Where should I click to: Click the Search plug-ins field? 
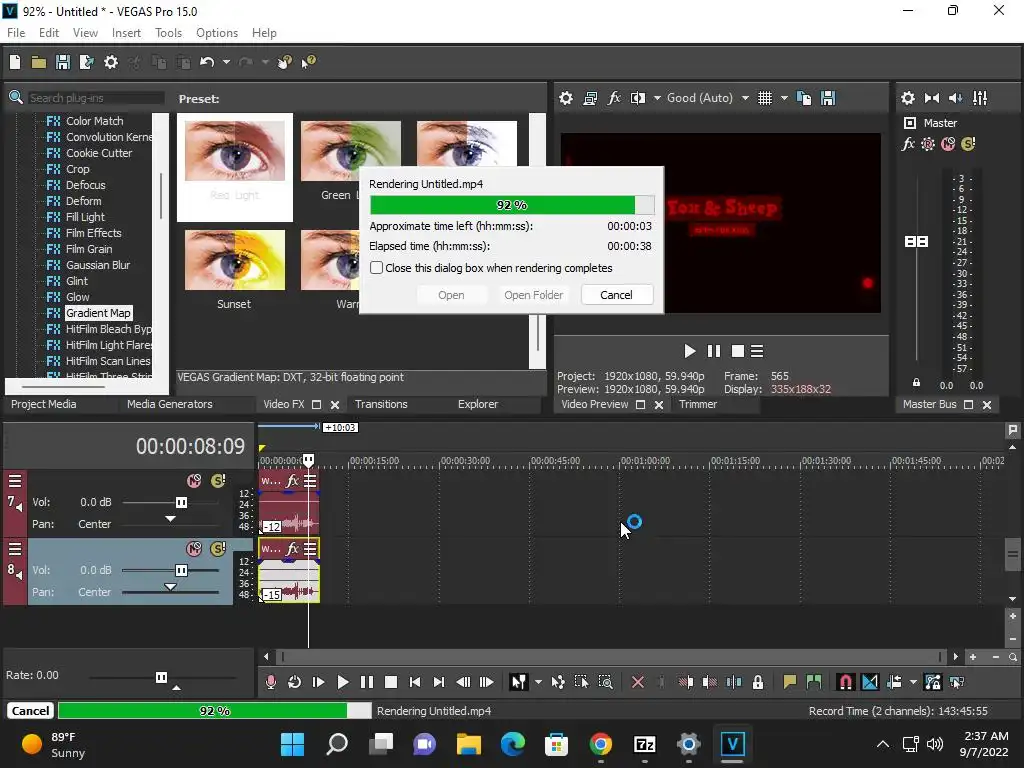click(x=96, y=98)
